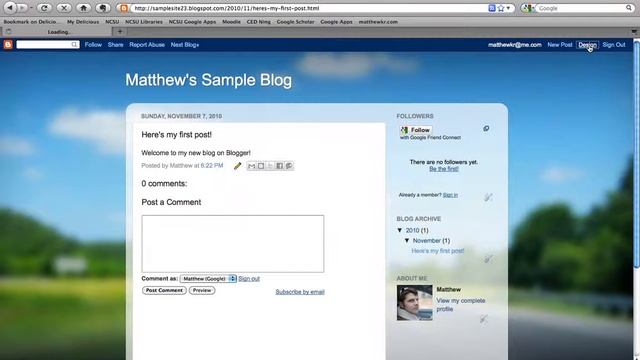
Task: Open the back/forward history dropdown arrow
Action: point(31,8)
